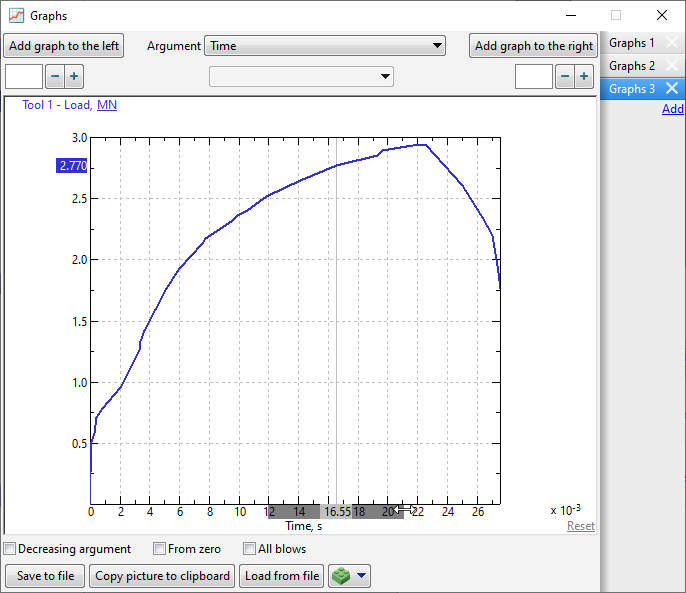This screenshot has width=686, height=593.
Task: Close the Graphs 1 tab
Action: pos(672,43)
